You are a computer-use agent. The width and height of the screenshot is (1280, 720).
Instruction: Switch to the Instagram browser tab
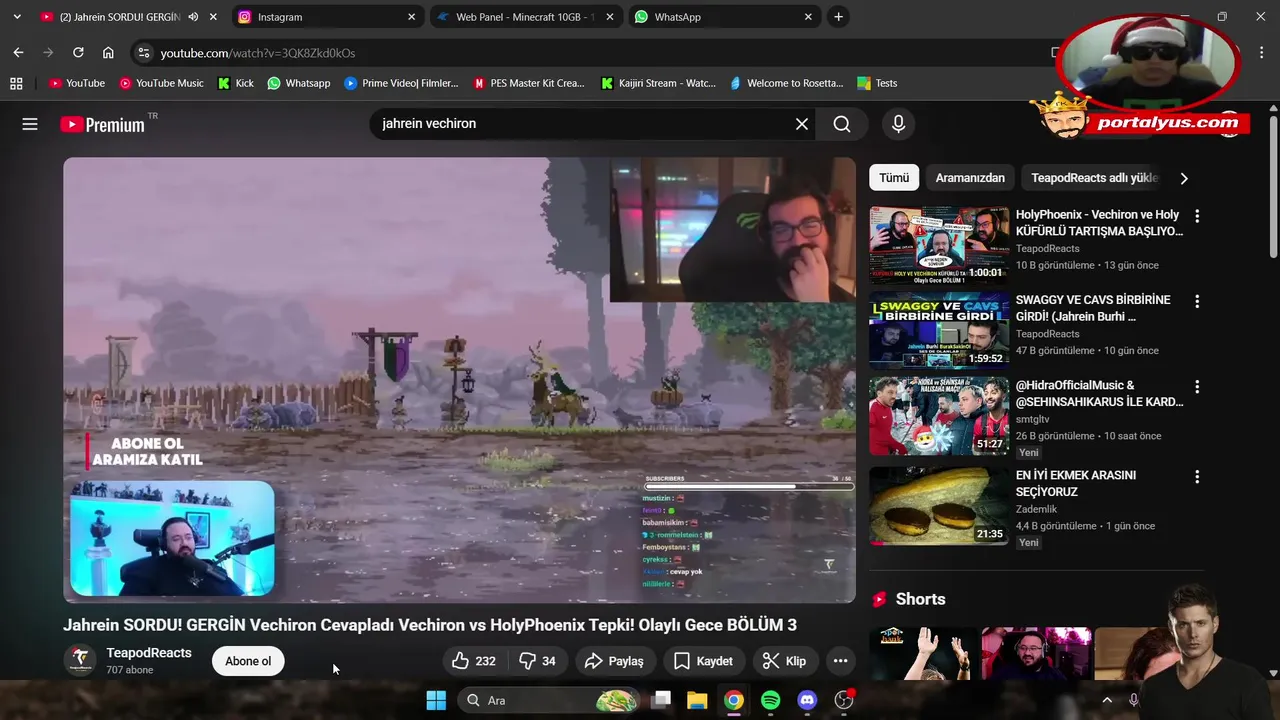click(x=326, y=17)
